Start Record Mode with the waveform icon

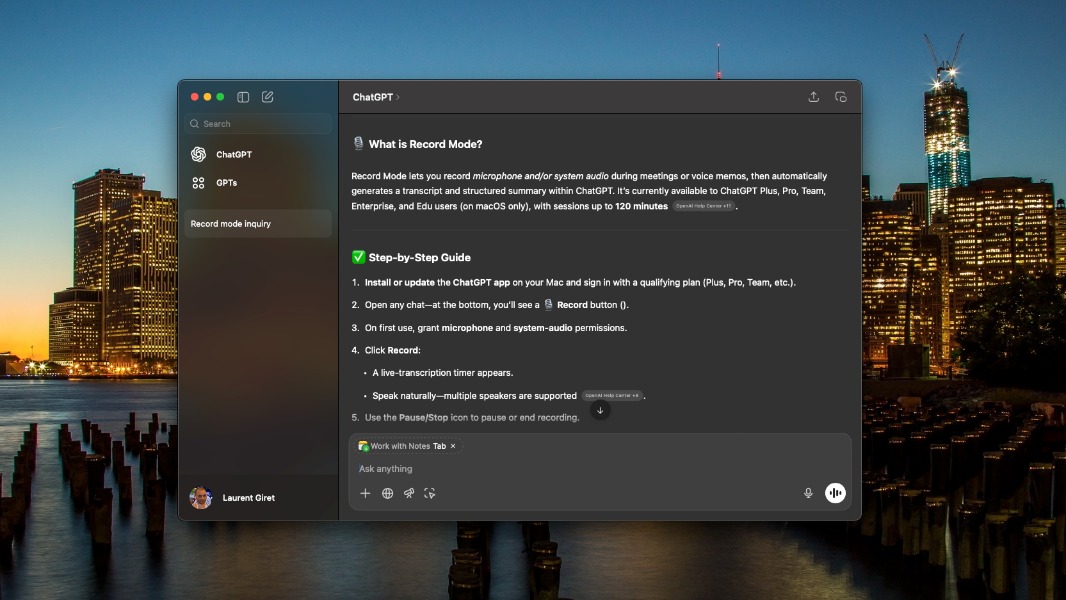pyautogui.click(x=835, y=492)
